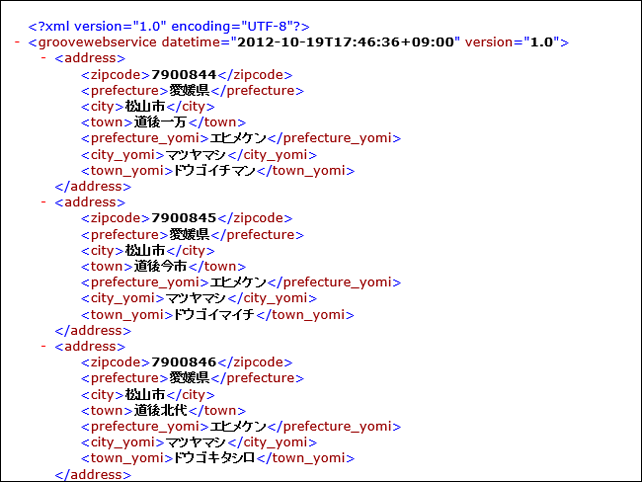Click the closing address tag after ドウゴイマイチ
The width and height of the screenshot is (642, 482).
point(93,330)
